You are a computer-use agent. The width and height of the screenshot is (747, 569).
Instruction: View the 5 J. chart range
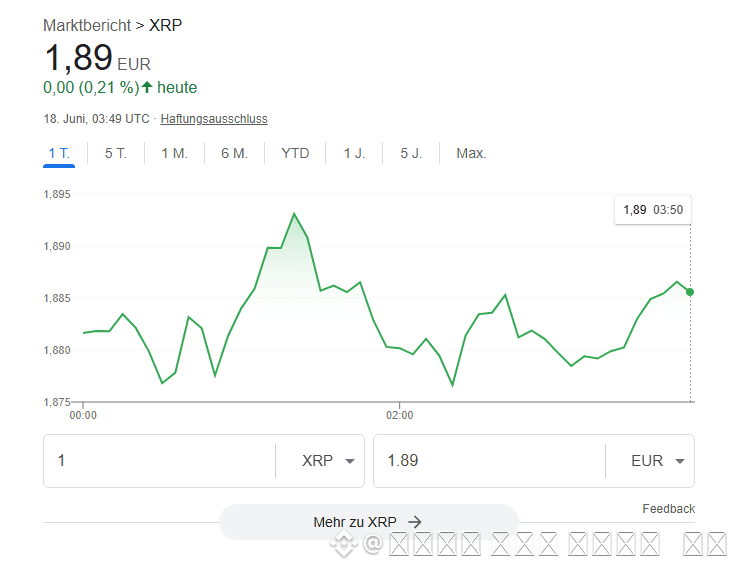point(411,153)
